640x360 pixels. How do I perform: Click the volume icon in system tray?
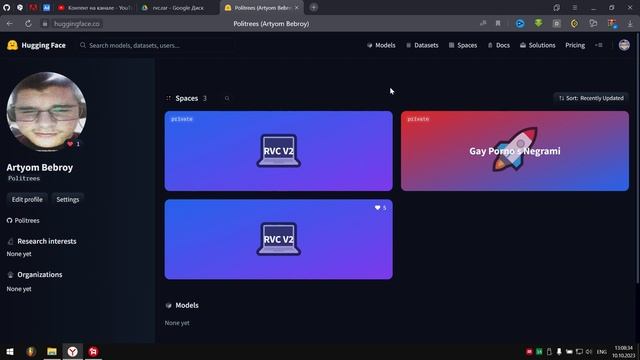(x=589, y=351)
